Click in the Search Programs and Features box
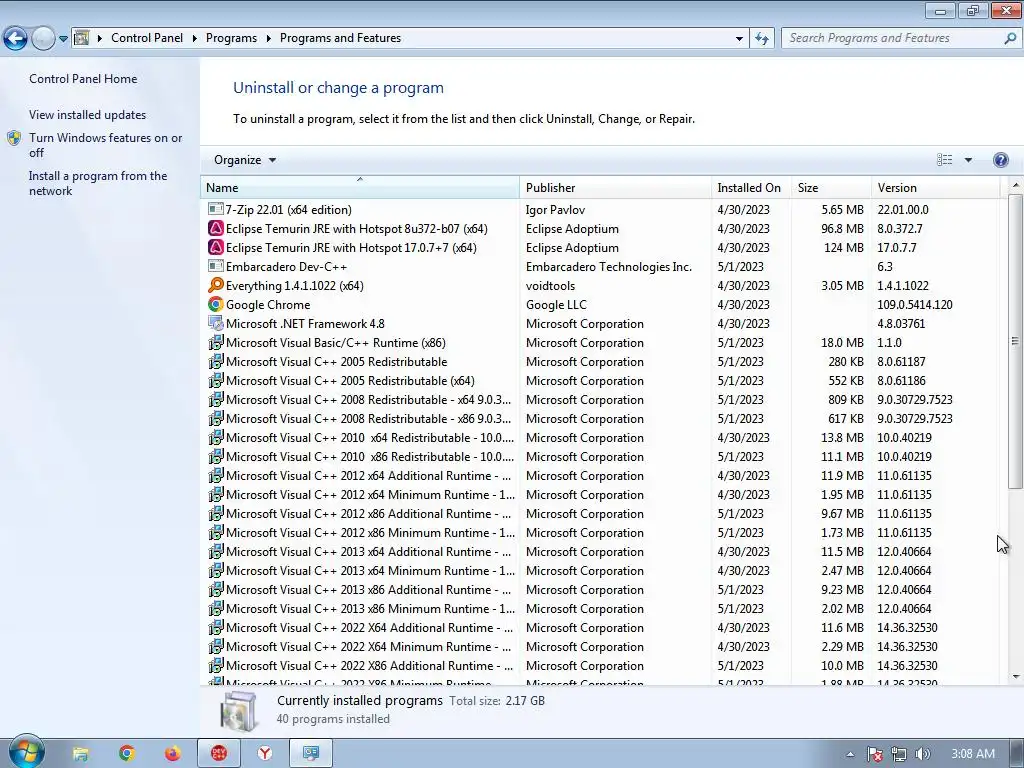1024x768 pixels. 891,38
